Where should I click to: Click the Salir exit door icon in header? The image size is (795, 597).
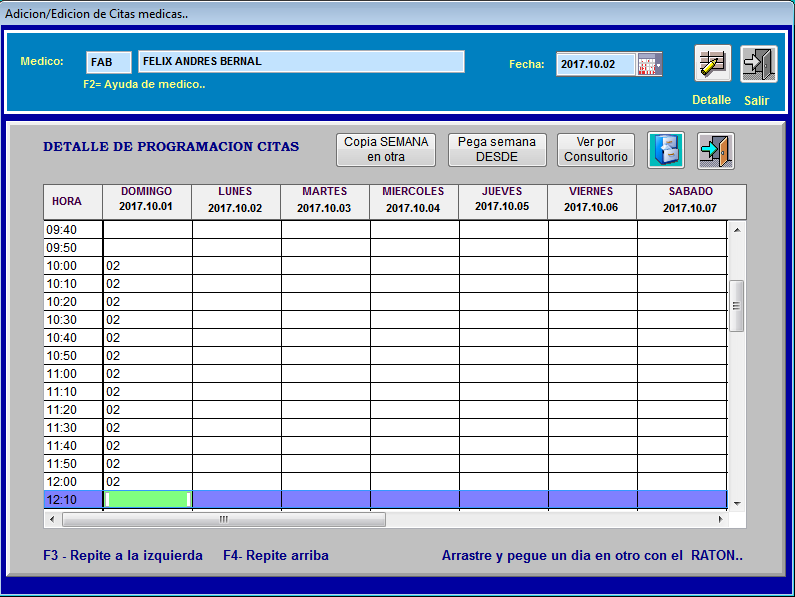point(758,63)
